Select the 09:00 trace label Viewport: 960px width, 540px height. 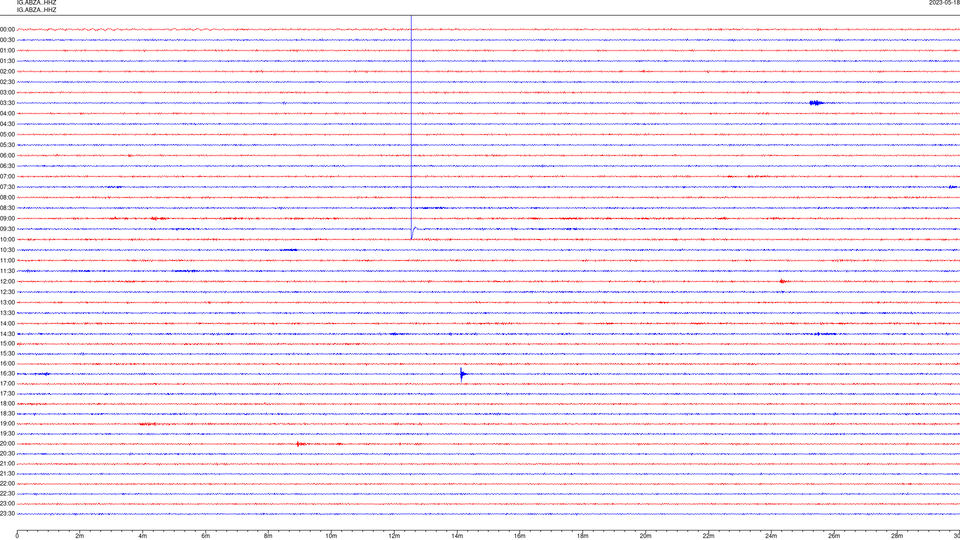click(x=7, y=219)
